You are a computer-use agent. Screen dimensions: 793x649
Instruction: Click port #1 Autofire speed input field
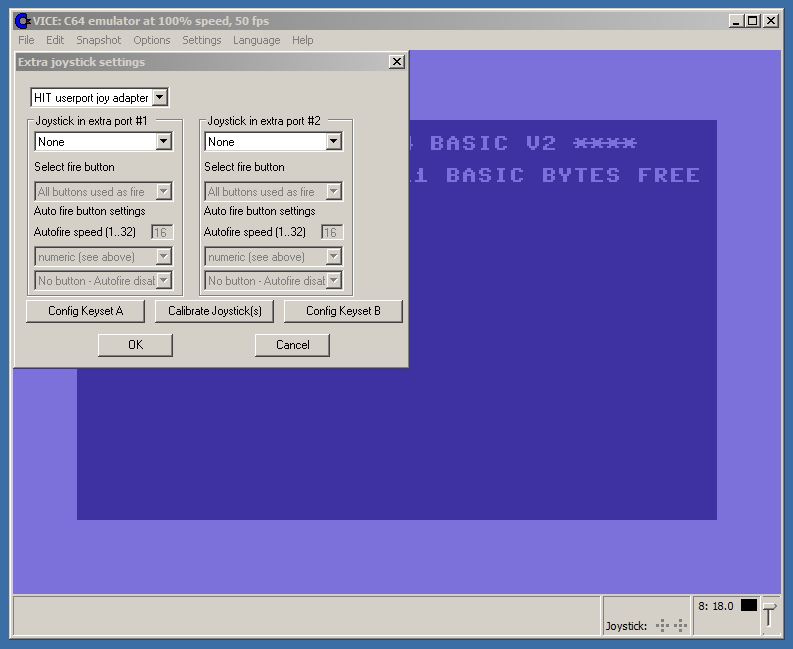point(161,232)
